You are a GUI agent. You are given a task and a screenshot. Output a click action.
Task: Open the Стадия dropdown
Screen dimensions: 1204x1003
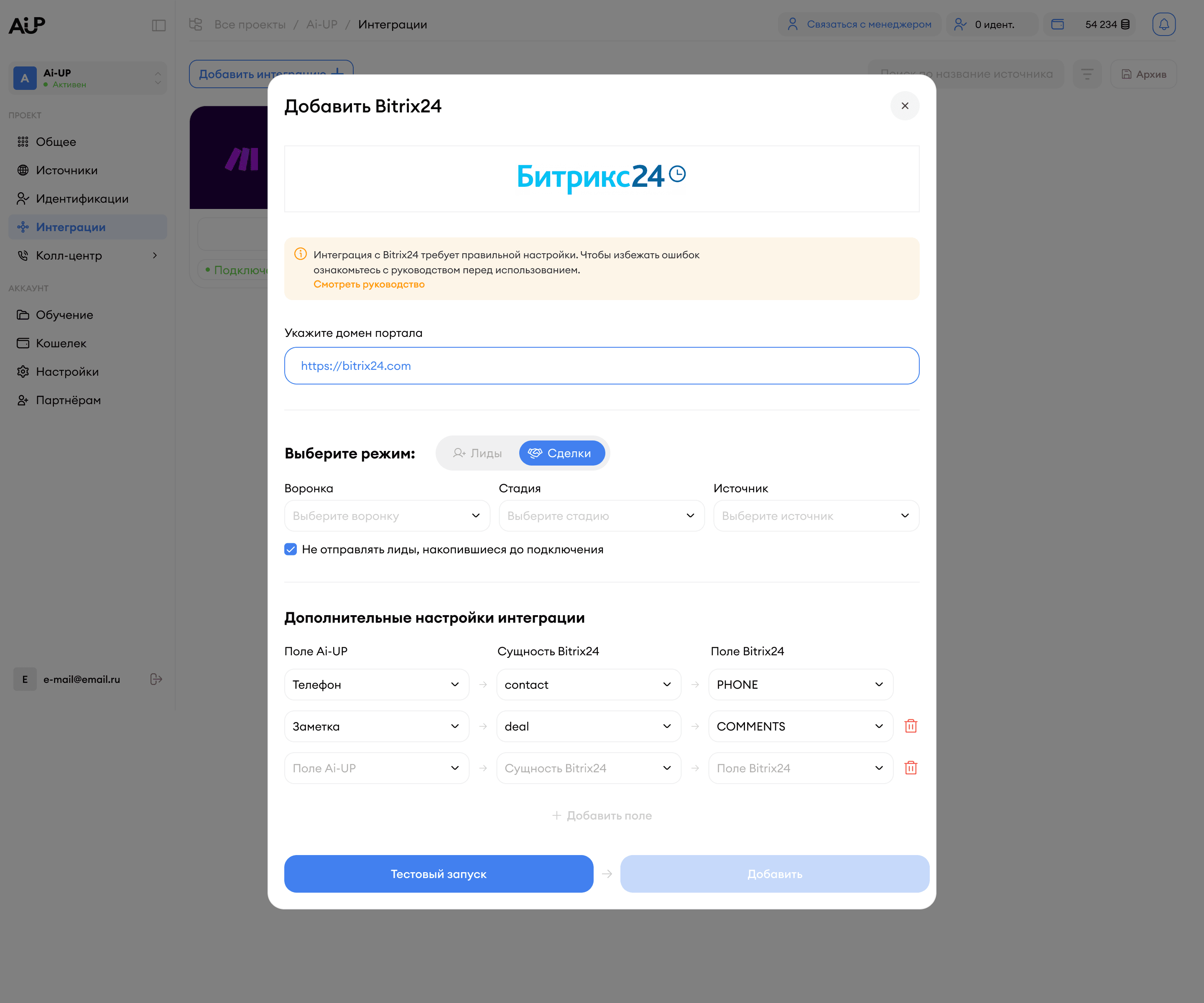pos(602,516)
